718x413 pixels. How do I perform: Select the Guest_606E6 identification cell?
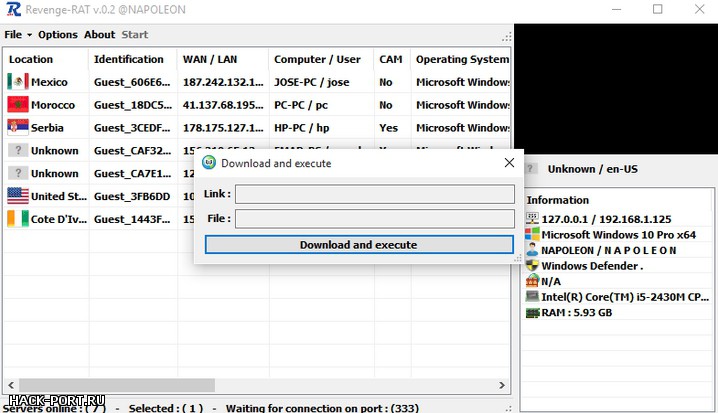click(132, 82)
